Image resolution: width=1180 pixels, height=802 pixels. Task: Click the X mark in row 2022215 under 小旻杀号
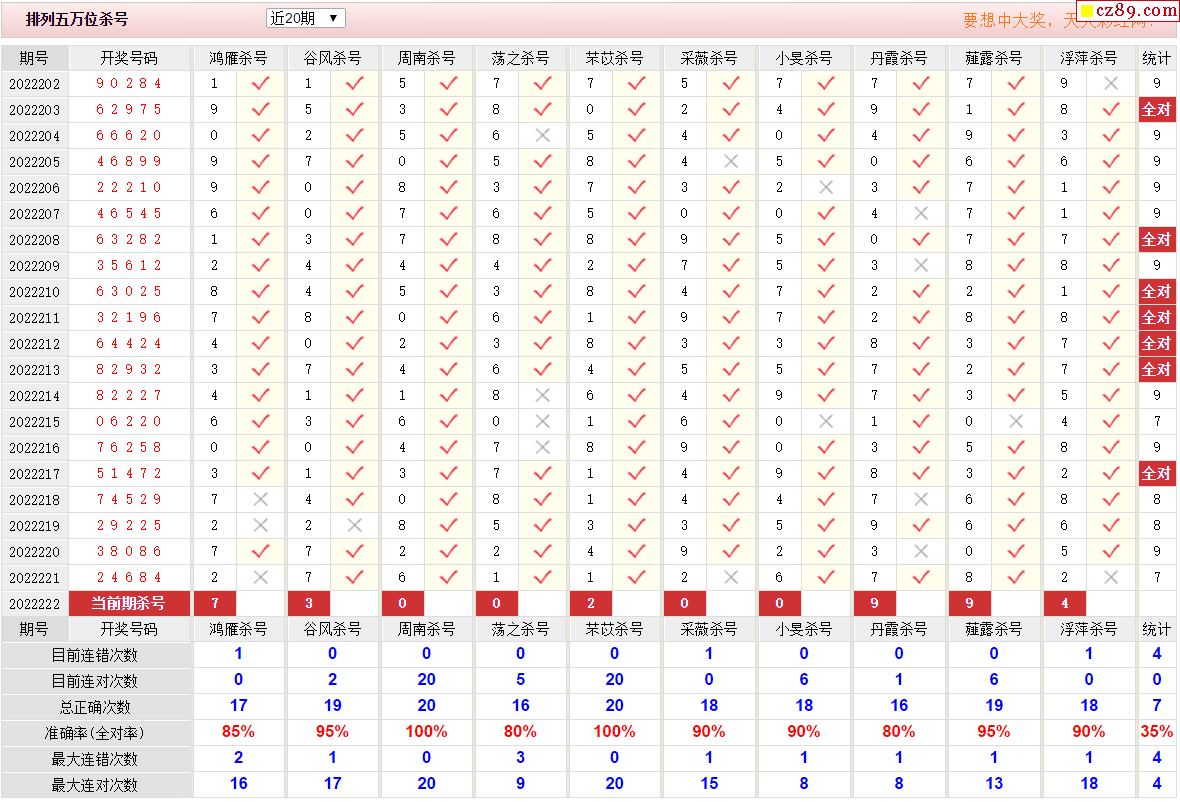pos(826,421)
